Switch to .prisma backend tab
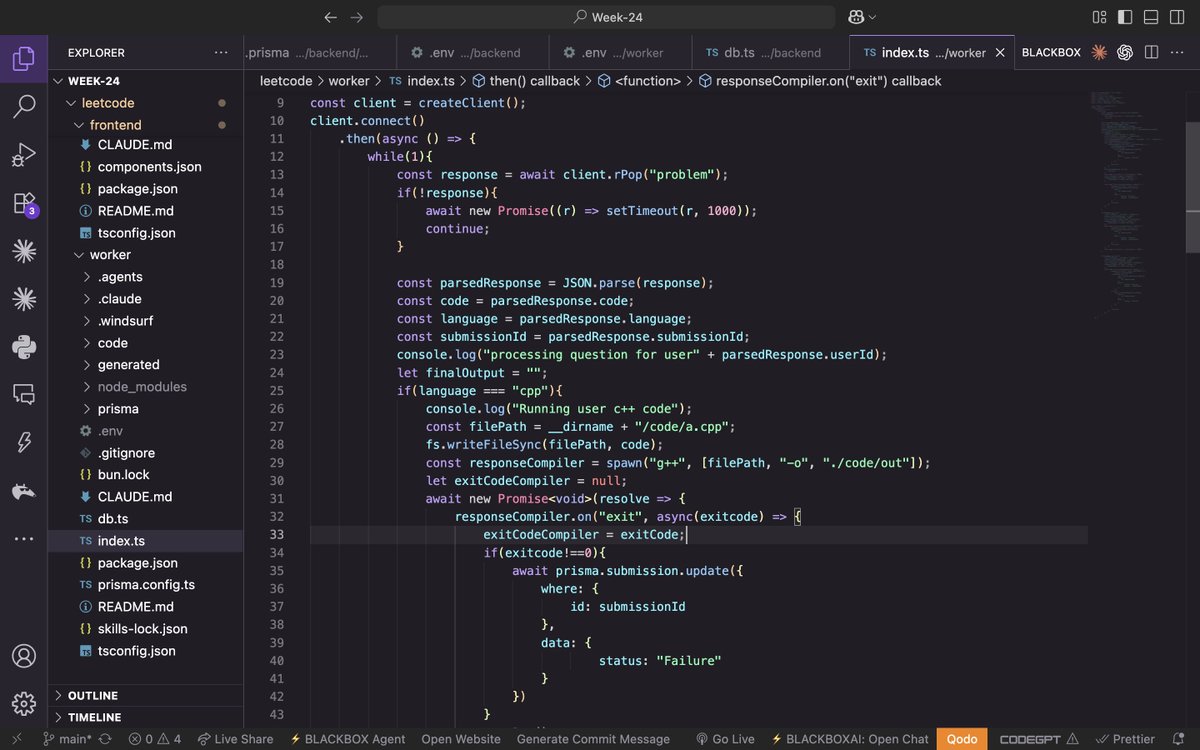The height and width of the screenshot is (750, 1200). point(320,53)
